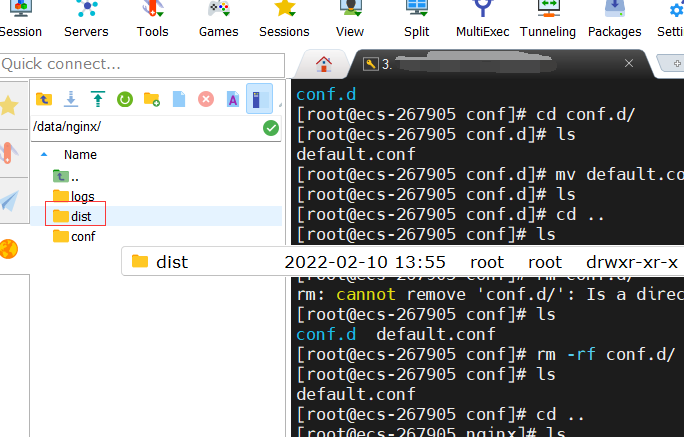684x437 pixels.
Task: Open the Sessions star icon
Action: tap(285, 9)
